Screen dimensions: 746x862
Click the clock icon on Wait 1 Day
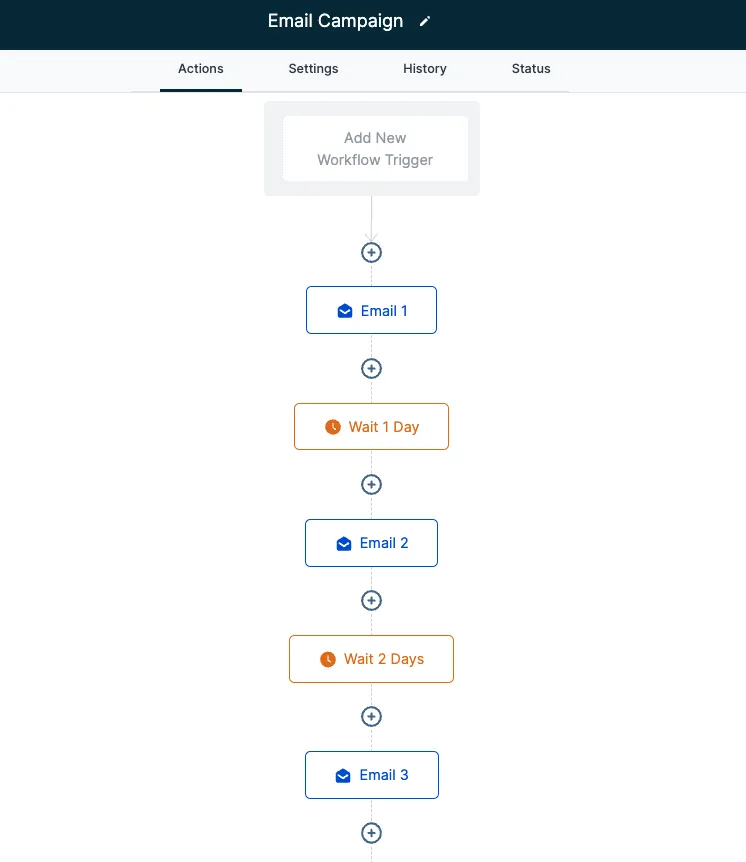pos(333,427)
